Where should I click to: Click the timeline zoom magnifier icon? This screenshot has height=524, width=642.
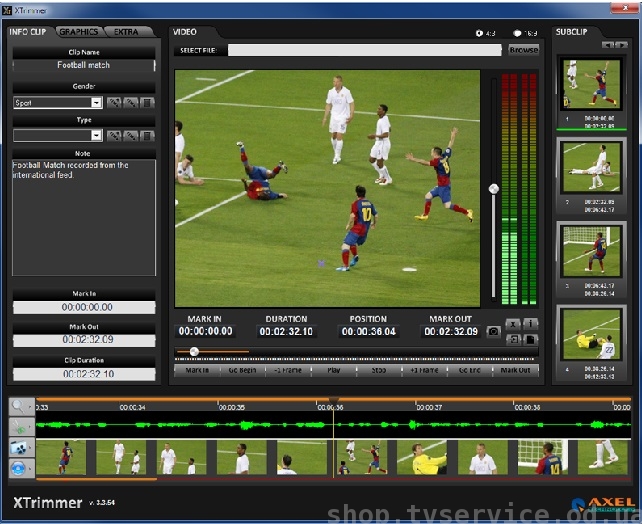click(21, 407)
